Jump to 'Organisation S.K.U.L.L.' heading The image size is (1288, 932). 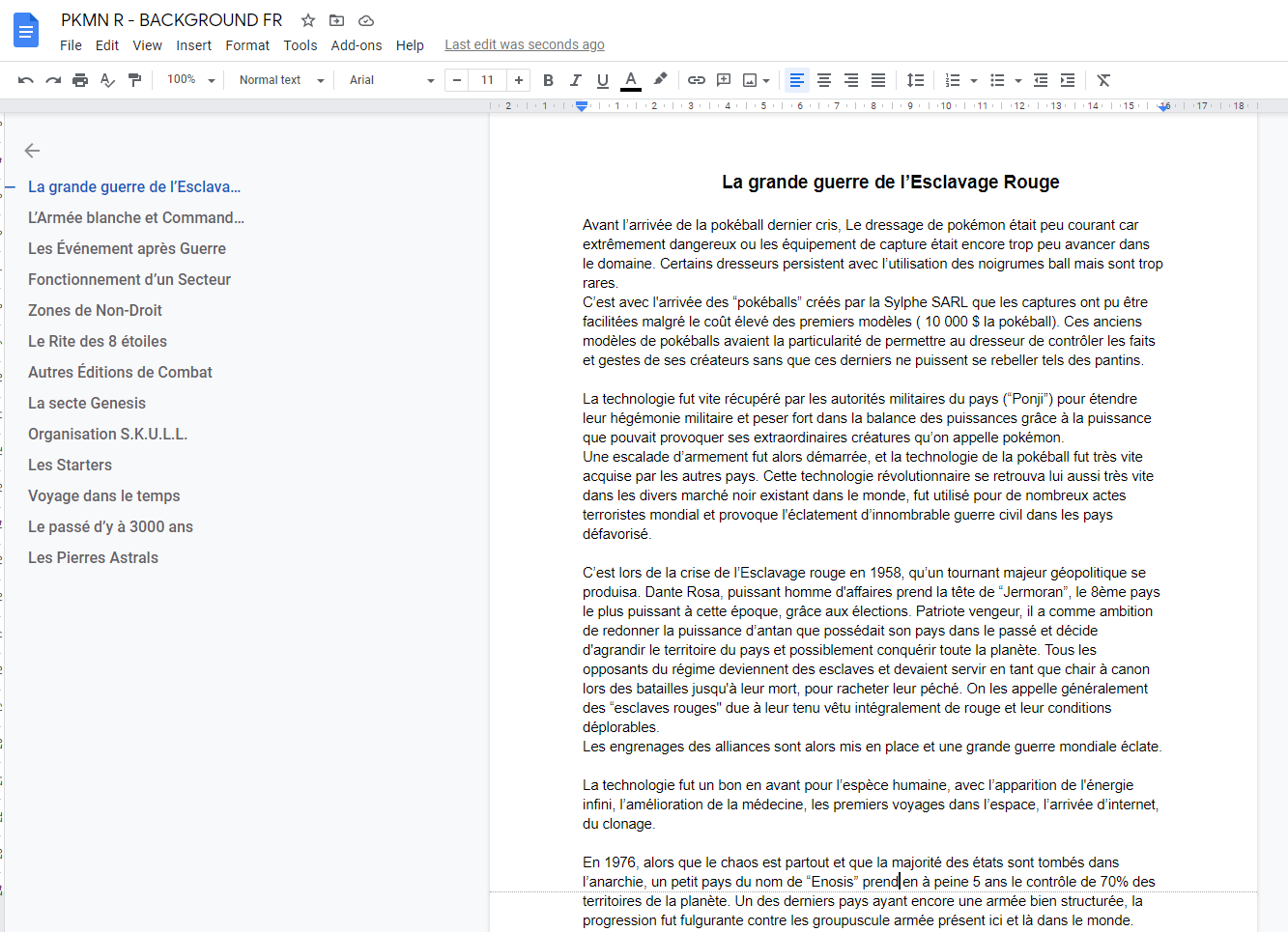107,434
